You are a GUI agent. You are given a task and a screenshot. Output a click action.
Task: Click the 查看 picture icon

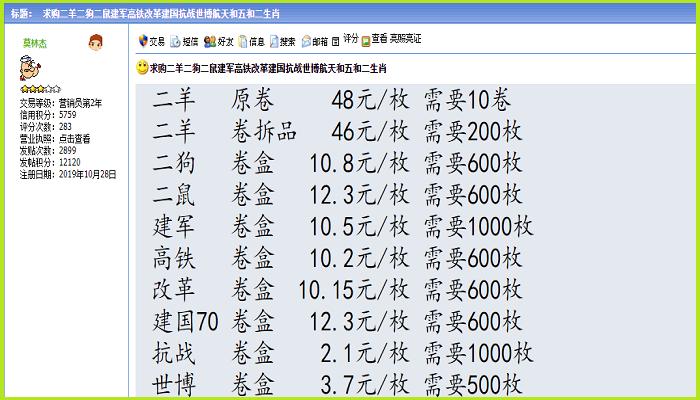click(366, 42)
